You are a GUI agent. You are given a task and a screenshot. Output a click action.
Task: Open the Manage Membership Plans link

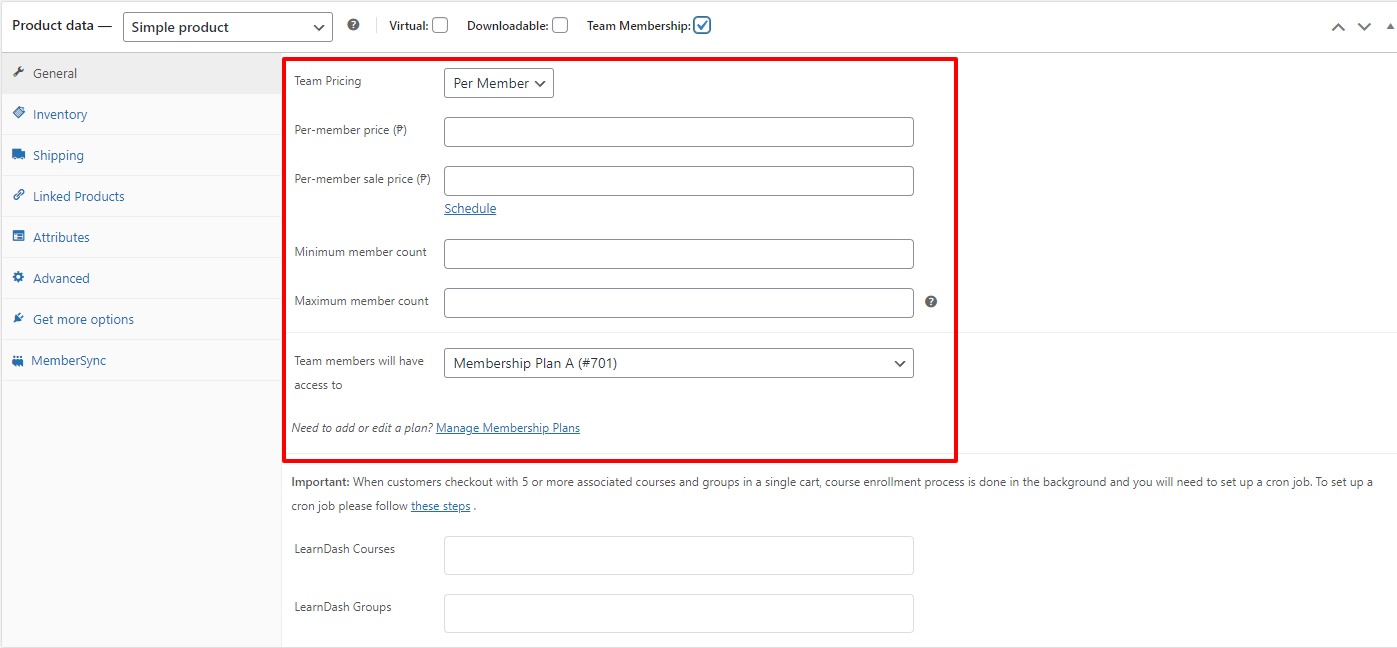tap(508, 428)
